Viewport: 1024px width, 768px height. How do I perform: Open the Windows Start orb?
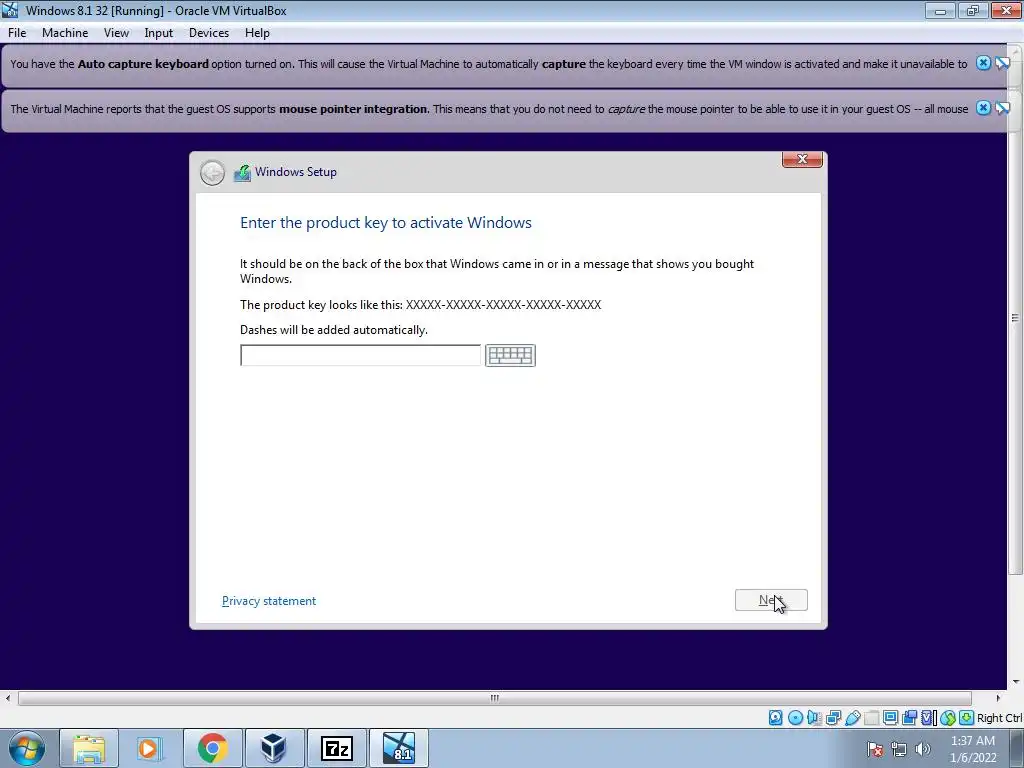pyautogui.click(x=27, y=748)
